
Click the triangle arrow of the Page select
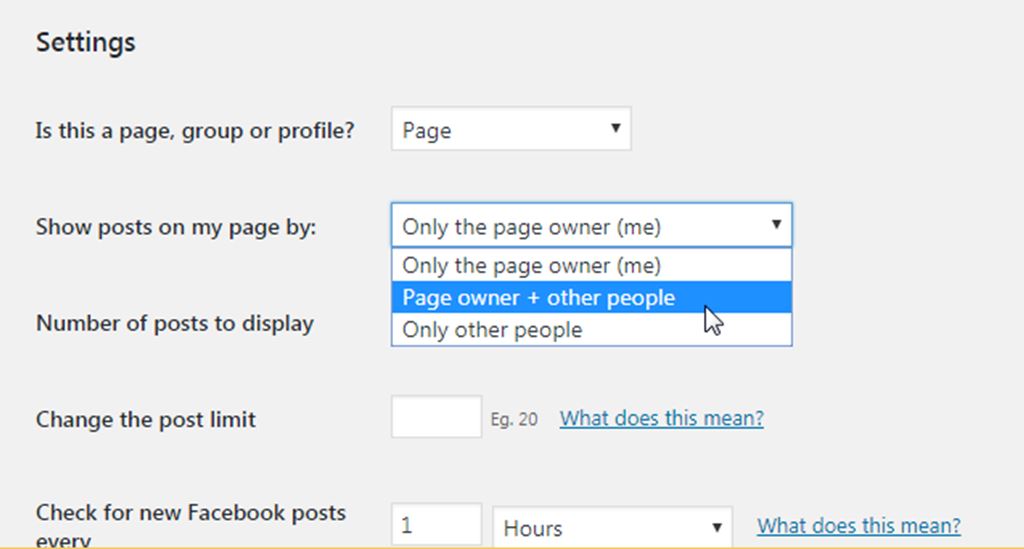(x=615, y=128)
